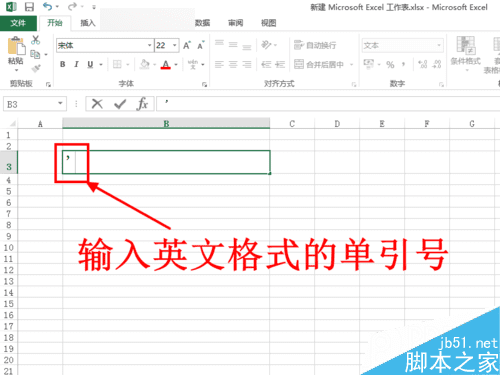Open the Alignment (对齐方式) dialog launcher
500x375 pixels.
[354, 85]
